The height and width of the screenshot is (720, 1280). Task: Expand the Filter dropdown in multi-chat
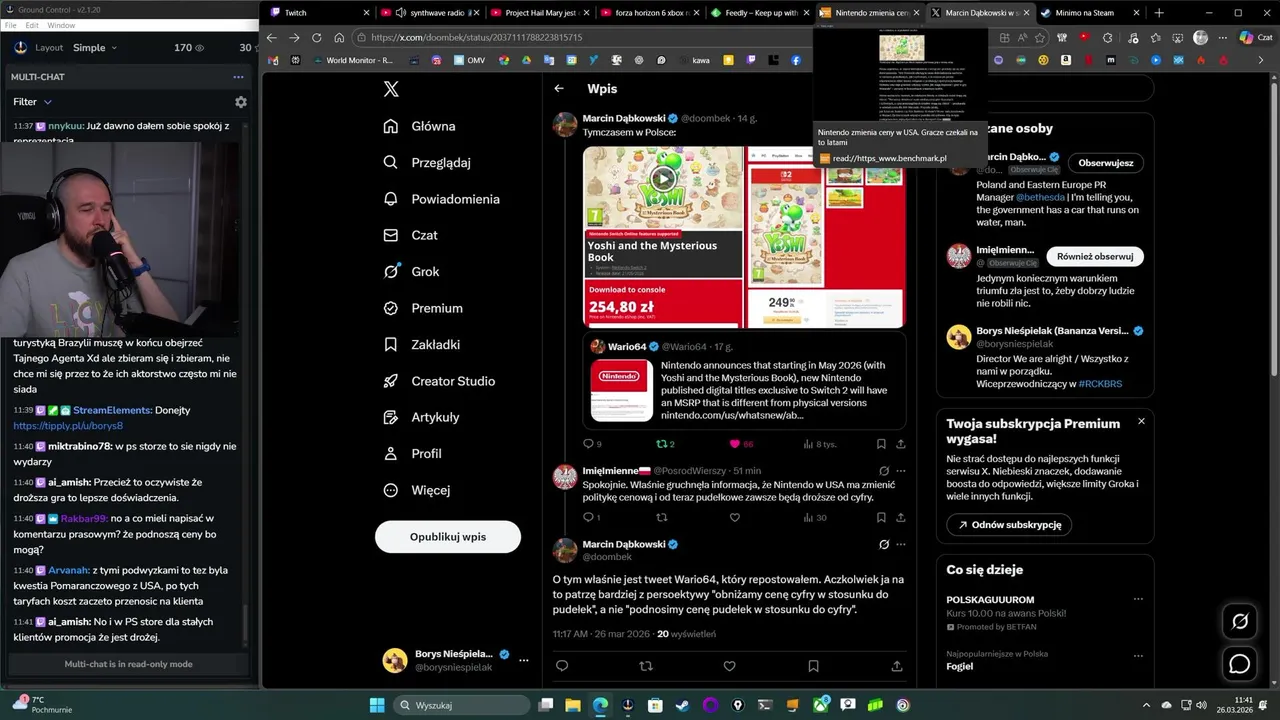point(33,102)
